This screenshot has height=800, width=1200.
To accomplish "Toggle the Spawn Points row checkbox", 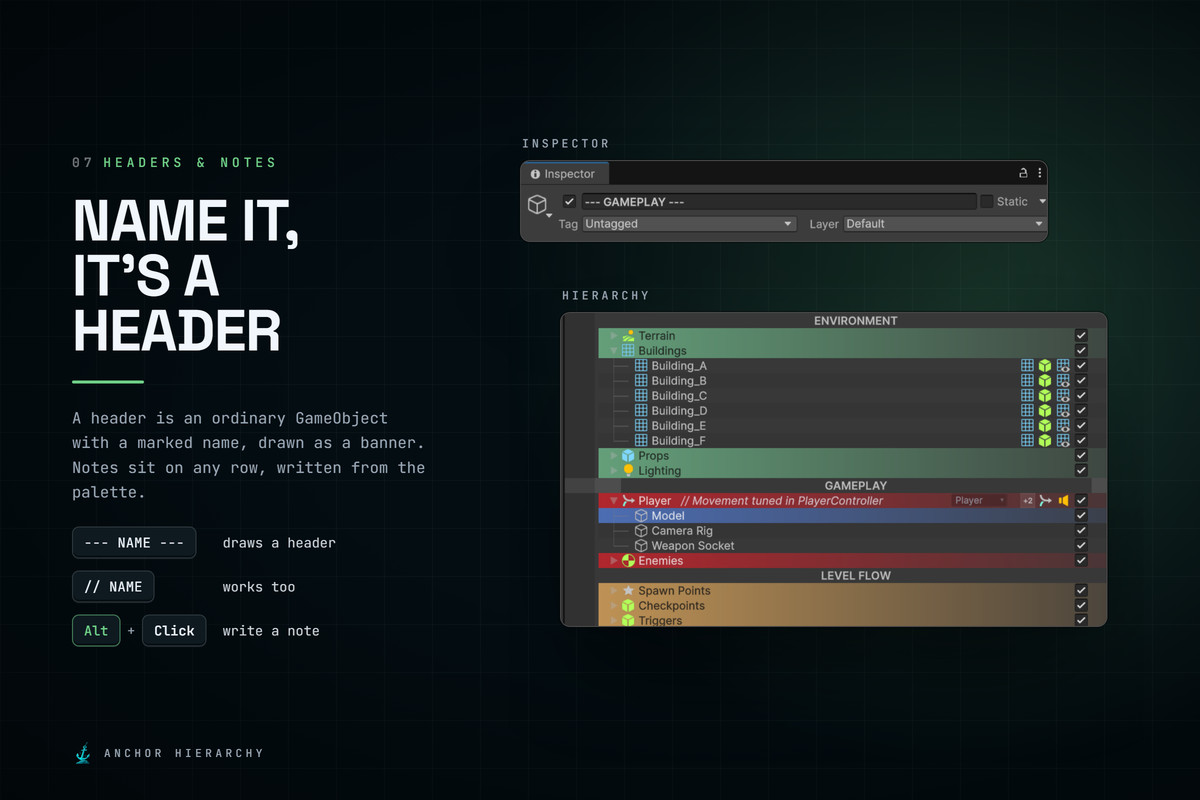I will [x=1081, y=591].
